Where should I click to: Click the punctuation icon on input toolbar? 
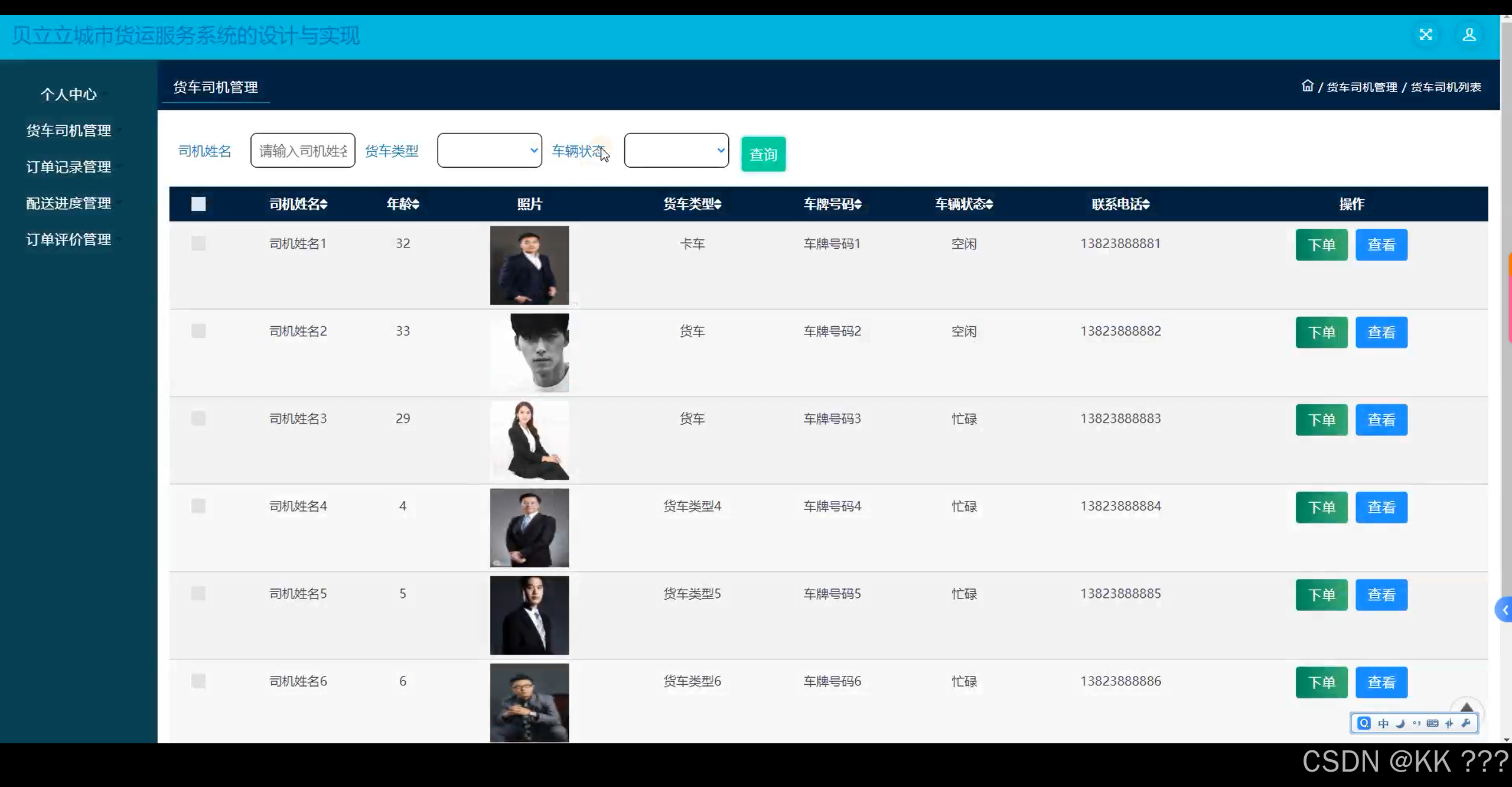tap(1416, 723)
